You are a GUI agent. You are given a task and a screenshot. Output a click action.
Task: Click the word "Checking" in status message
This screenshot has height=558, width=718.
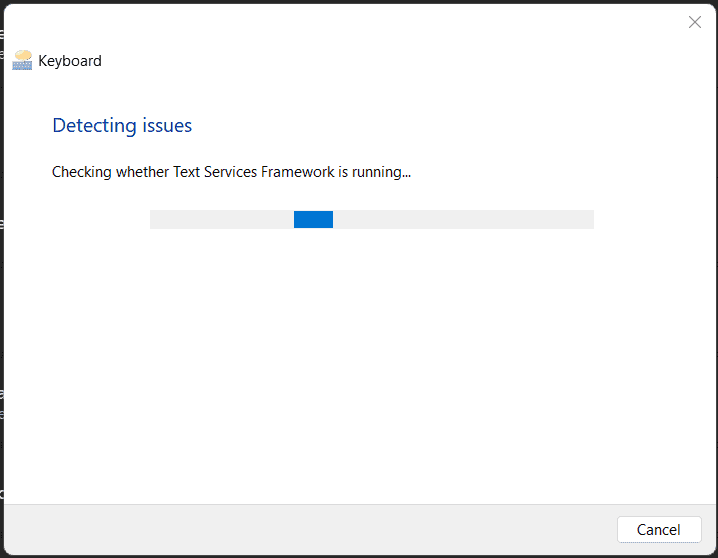(81, 172)
